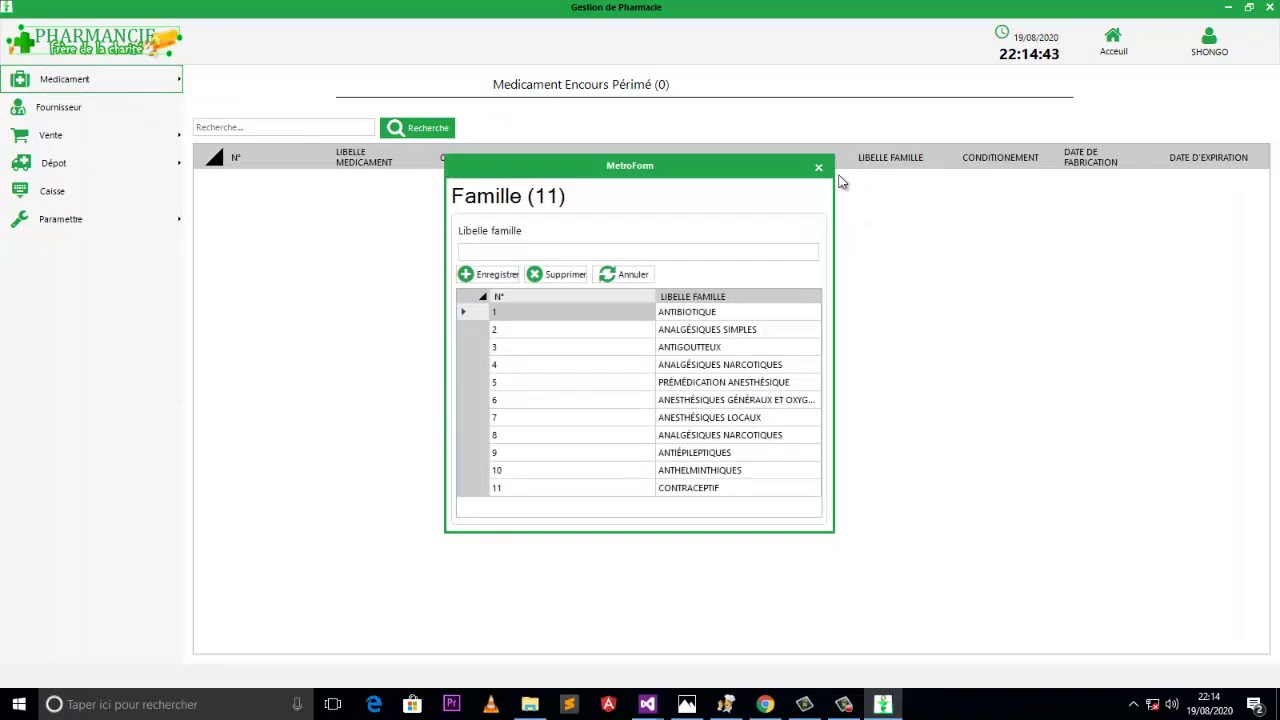Image resolution: width=1280 pixels, height=720 pixels.
Task: Select the ANTIGOUTTEUX row
Action: (639, 347)
